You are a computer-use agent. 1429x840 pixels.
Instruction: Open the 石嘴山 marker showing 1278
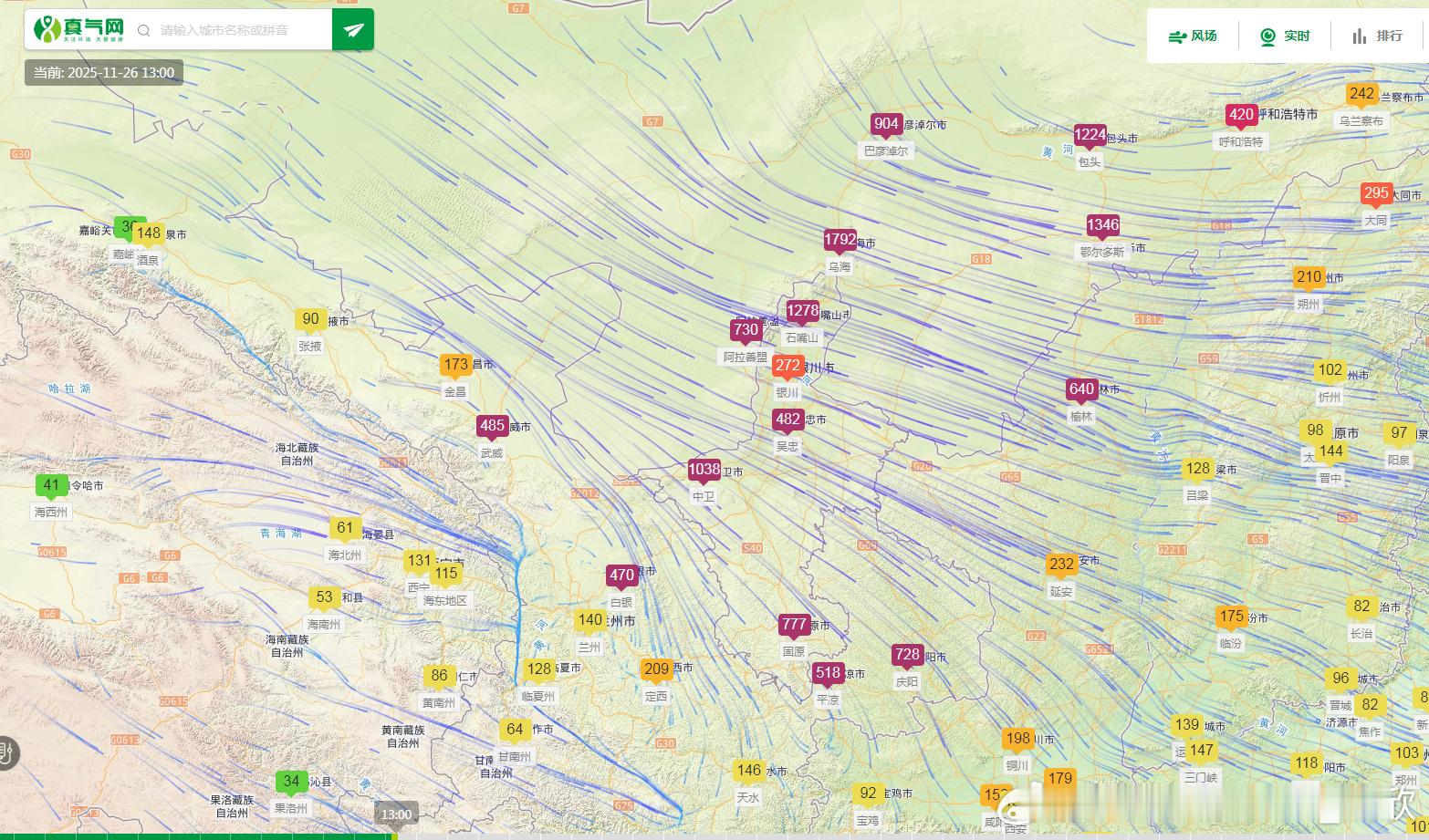coord(803,311)
